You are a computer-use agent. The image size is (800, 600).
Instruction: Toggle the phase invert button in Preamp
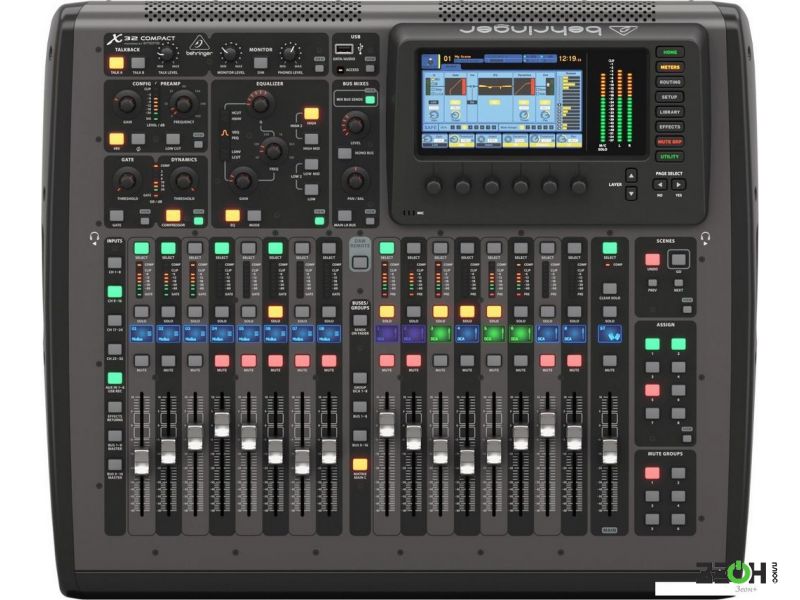[138, 139]
